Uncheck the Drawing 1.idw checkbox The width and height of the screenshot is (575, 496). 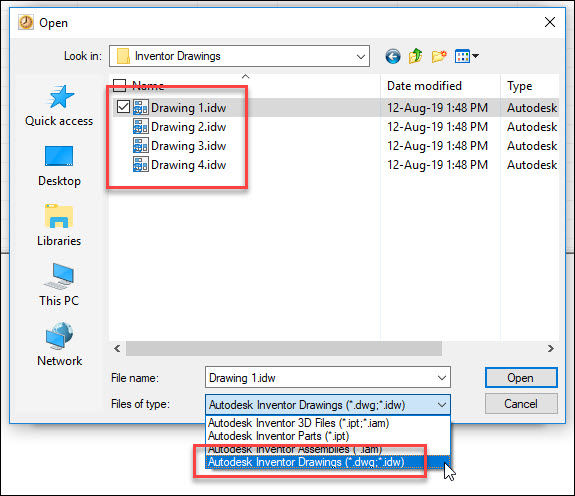coord(123,107)
